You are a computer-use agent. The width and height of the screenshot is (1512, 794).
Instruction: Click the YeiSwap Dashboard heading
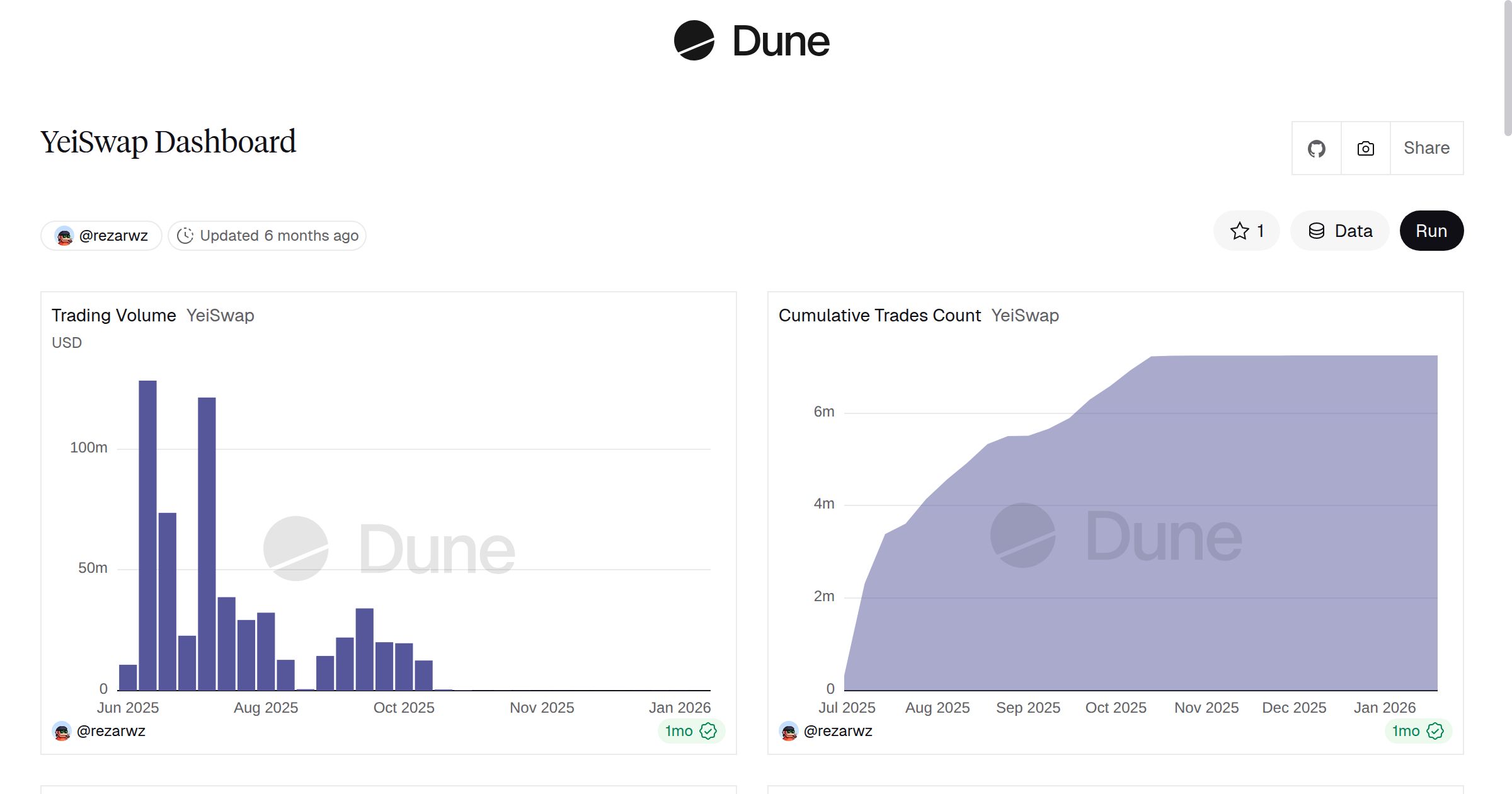(168, 142)
